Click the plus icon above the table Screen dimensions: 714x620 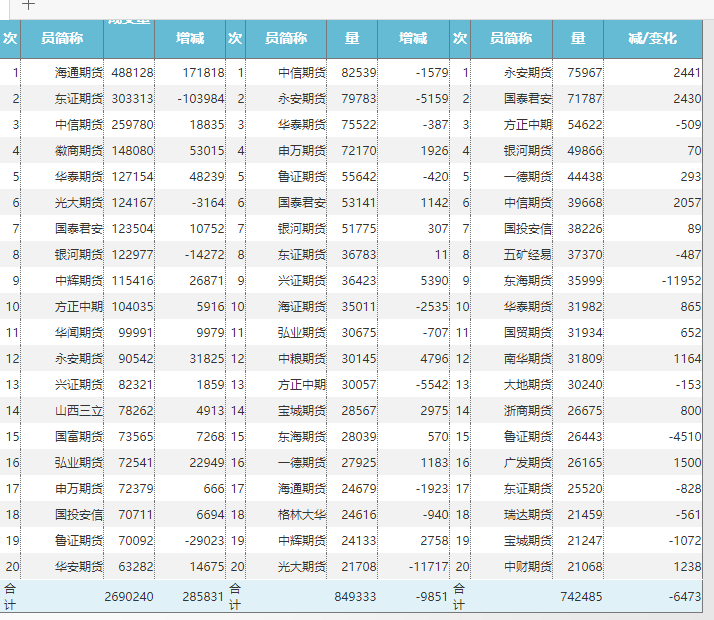28,5
